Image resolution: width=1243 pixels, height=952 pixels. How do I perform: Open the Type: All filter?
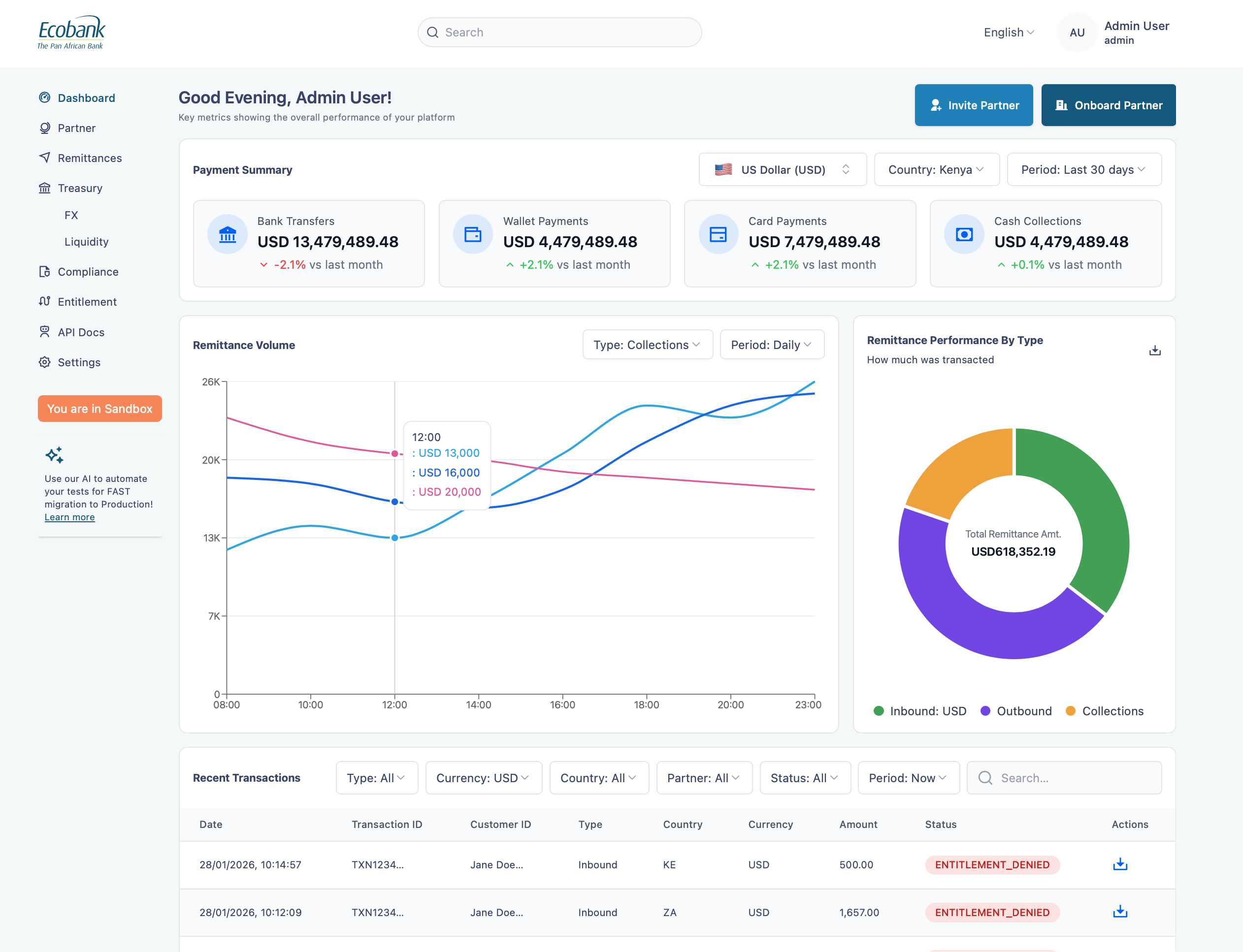376,777
